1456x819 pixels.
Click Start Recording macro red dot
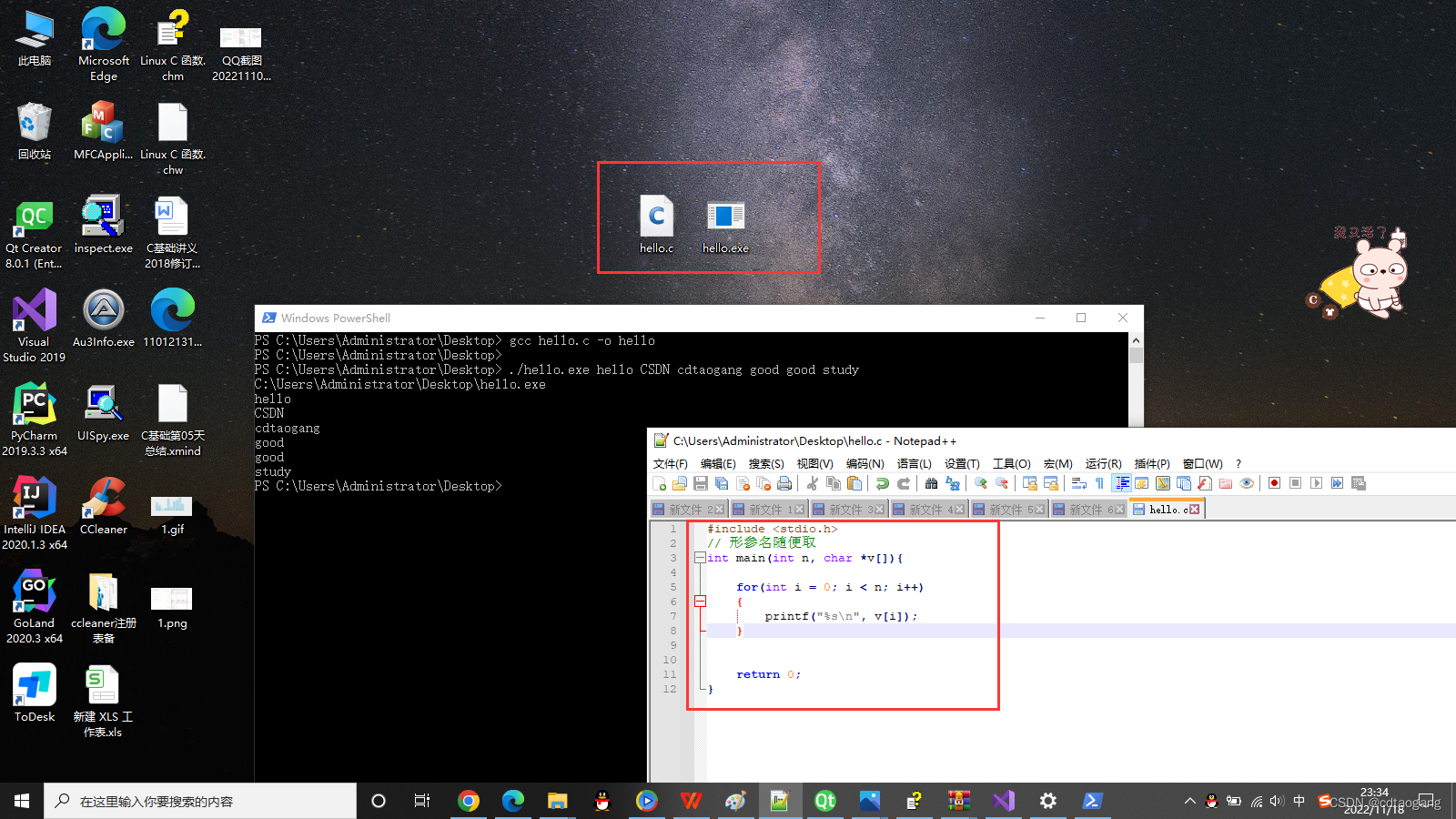click(x=1275, y=483)
